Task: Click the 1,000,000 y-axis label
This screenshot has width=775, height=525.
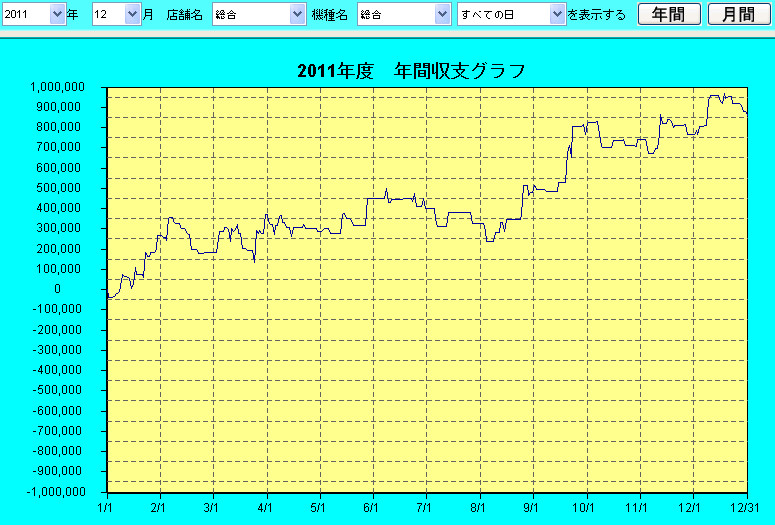Action: [x=58, y=87]
